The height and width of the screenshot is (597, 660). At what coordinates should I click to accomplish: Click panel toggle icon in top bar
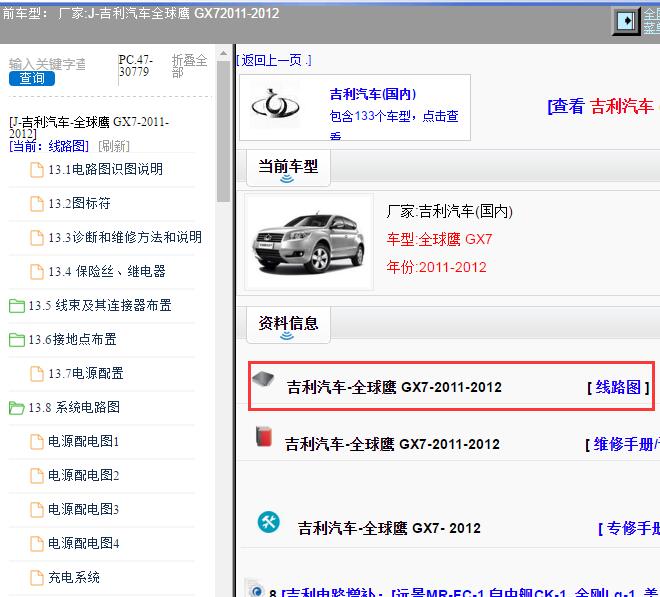(x=626, y=21)
